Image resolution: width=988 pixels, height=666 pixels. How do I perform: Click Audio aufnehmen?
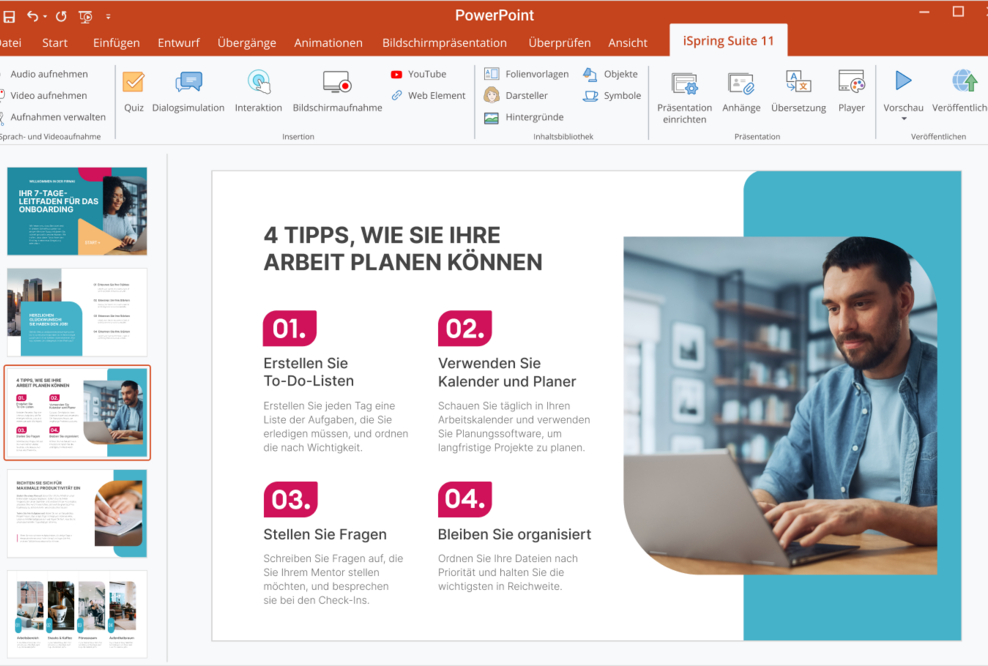click(x=47, y=73)
